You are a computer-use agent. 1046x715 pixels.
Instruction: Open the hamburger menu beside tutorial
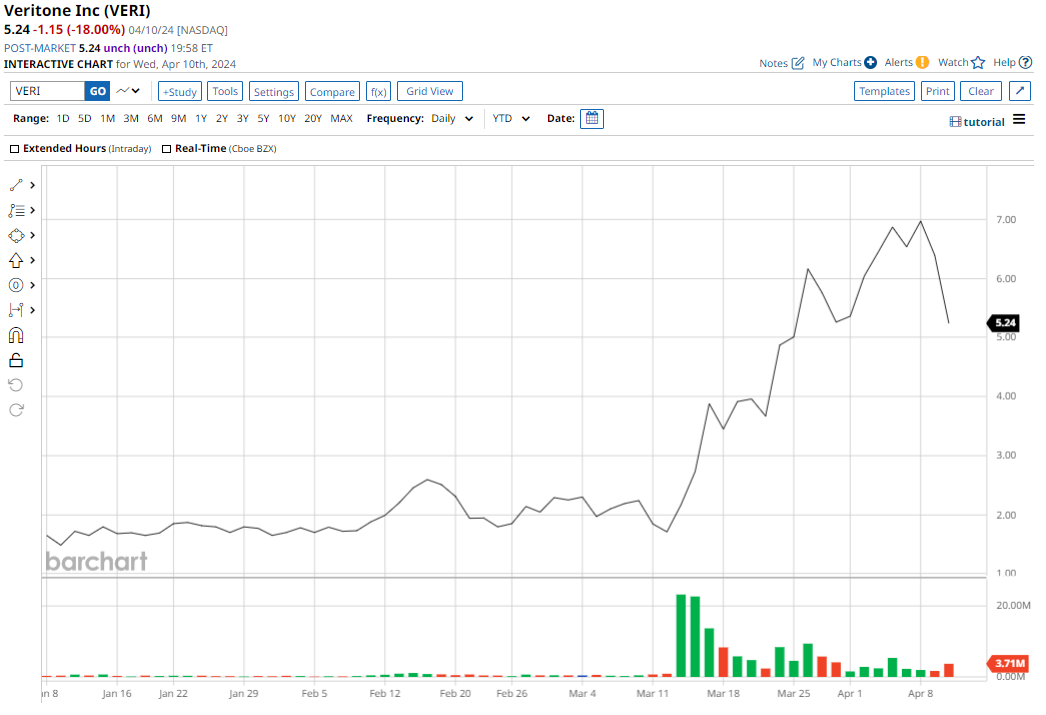(1019, 120)
